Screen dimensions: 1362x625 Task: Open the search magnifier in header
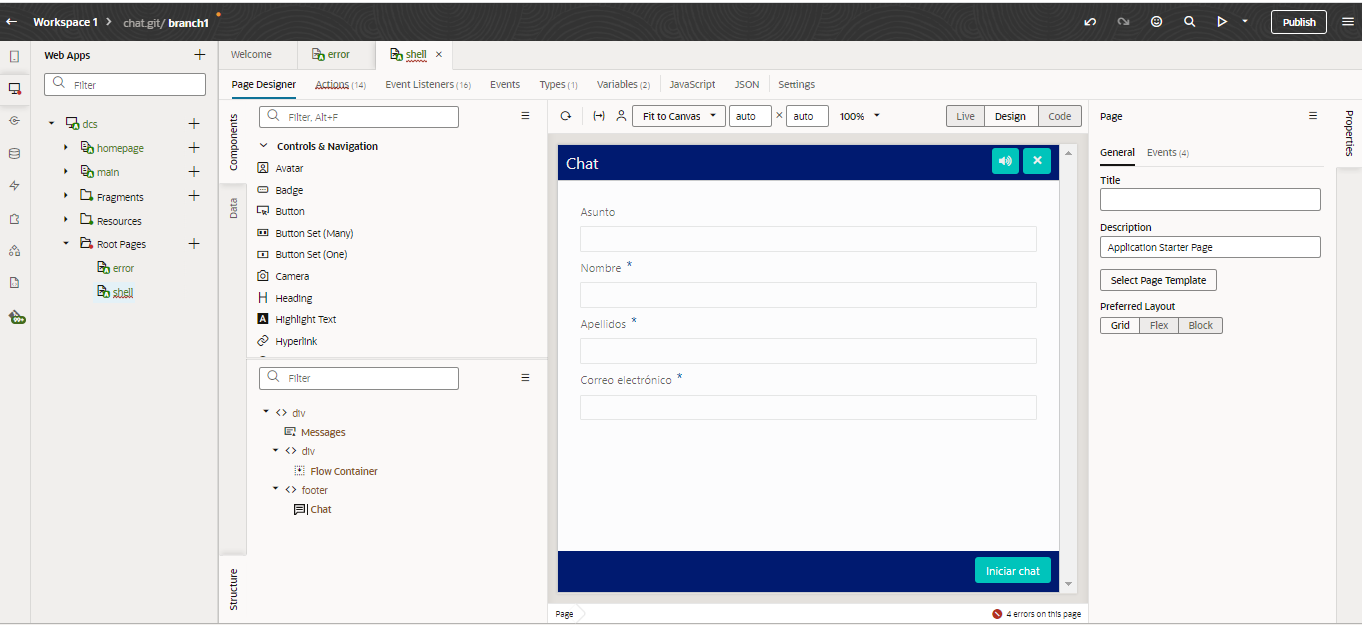[1189, 21]
